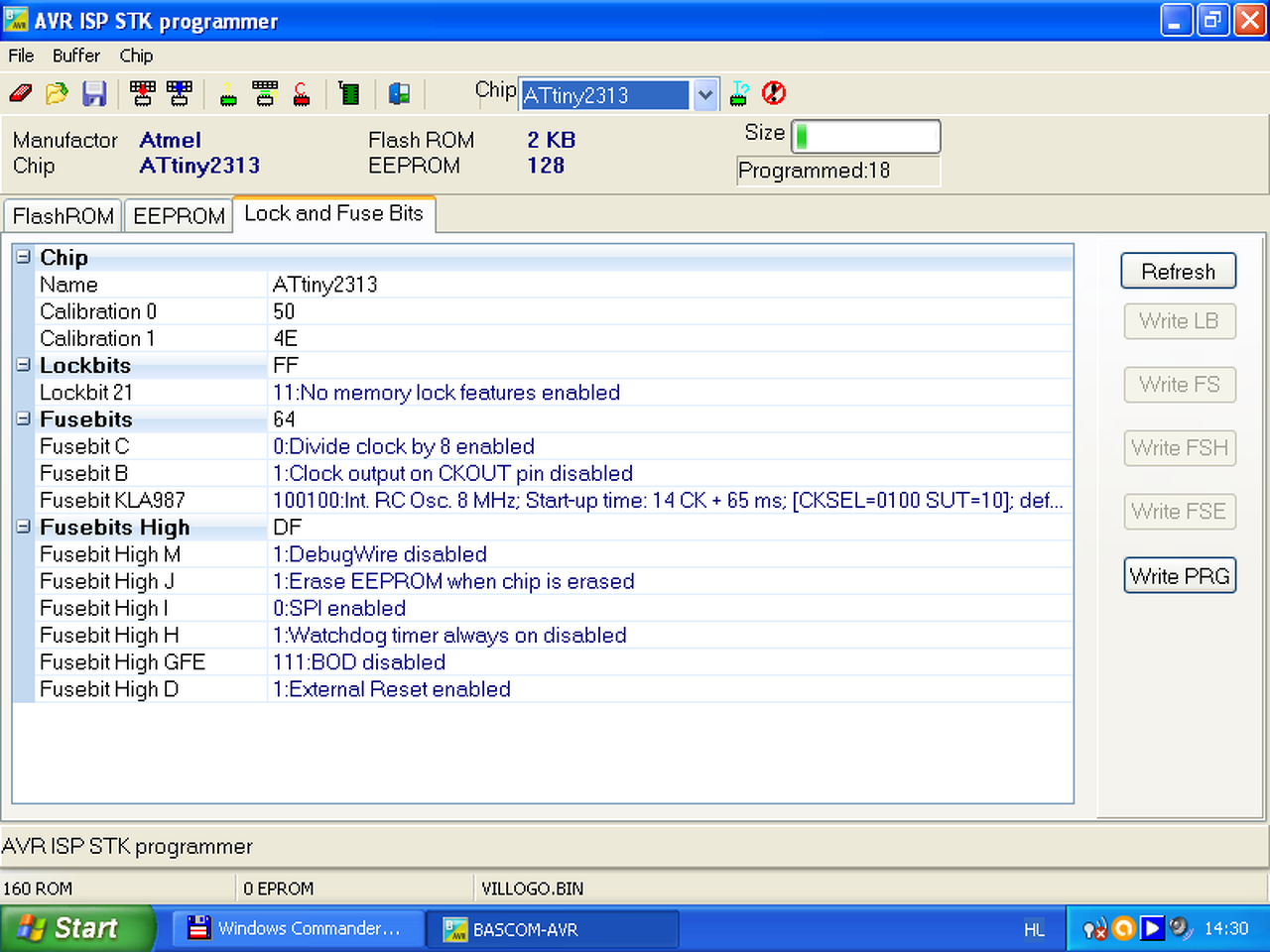Click the Size progress bar
1270x952 pixels.
(x=866, y=137)
